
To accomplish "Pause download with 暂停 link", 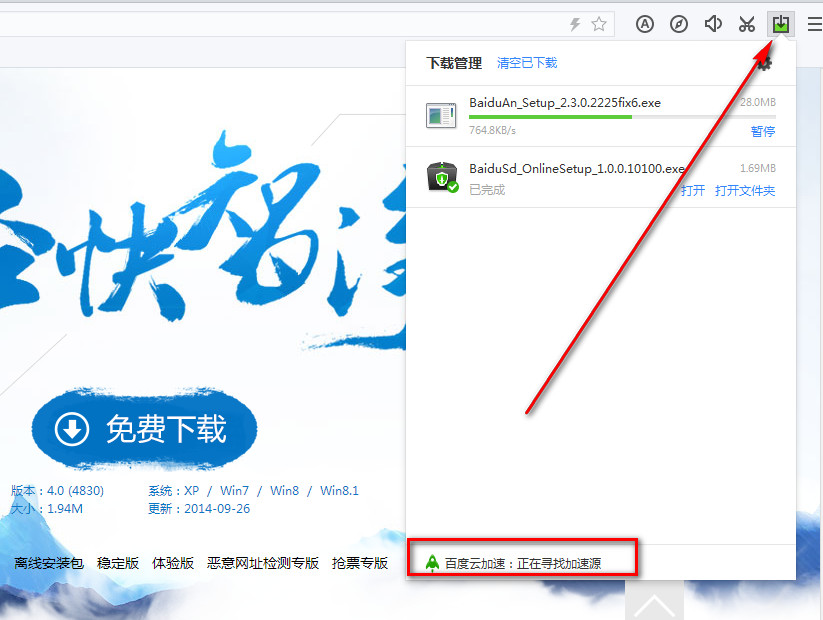I will tap(763, 131).
